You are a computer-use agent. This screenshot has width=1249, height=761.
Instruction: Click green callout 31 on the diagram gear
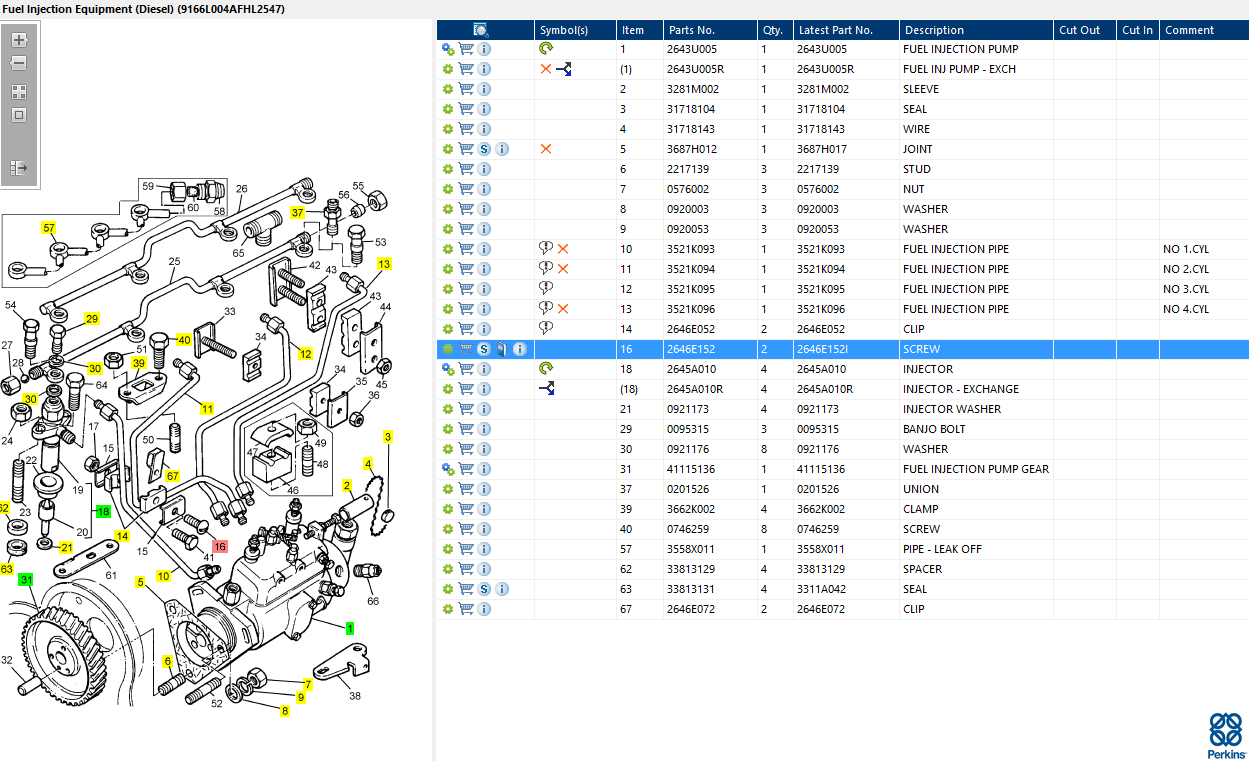click(x=26, y=580)
